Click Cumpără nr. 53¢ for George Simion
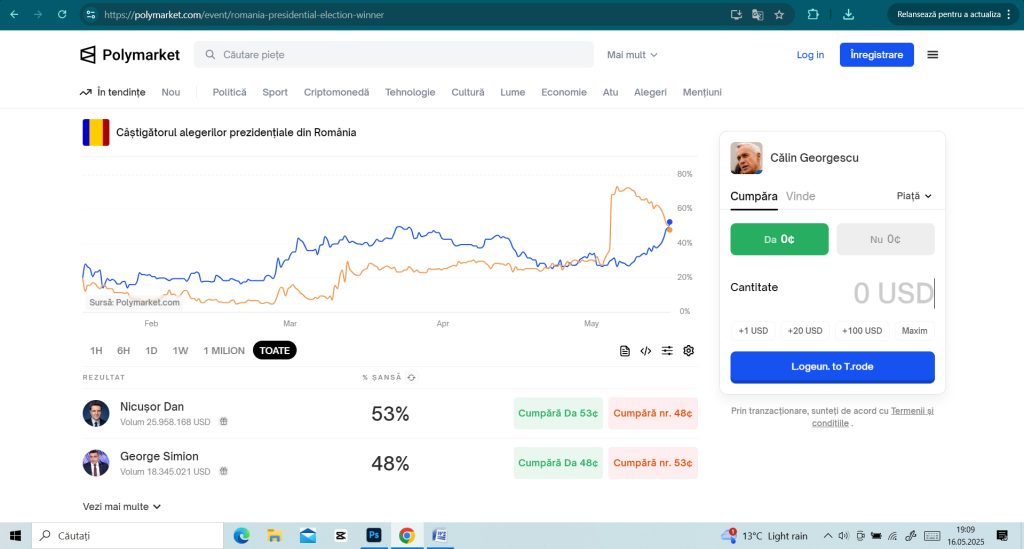The height and width of the screenshot is (549, 1024). pos(652,463)
